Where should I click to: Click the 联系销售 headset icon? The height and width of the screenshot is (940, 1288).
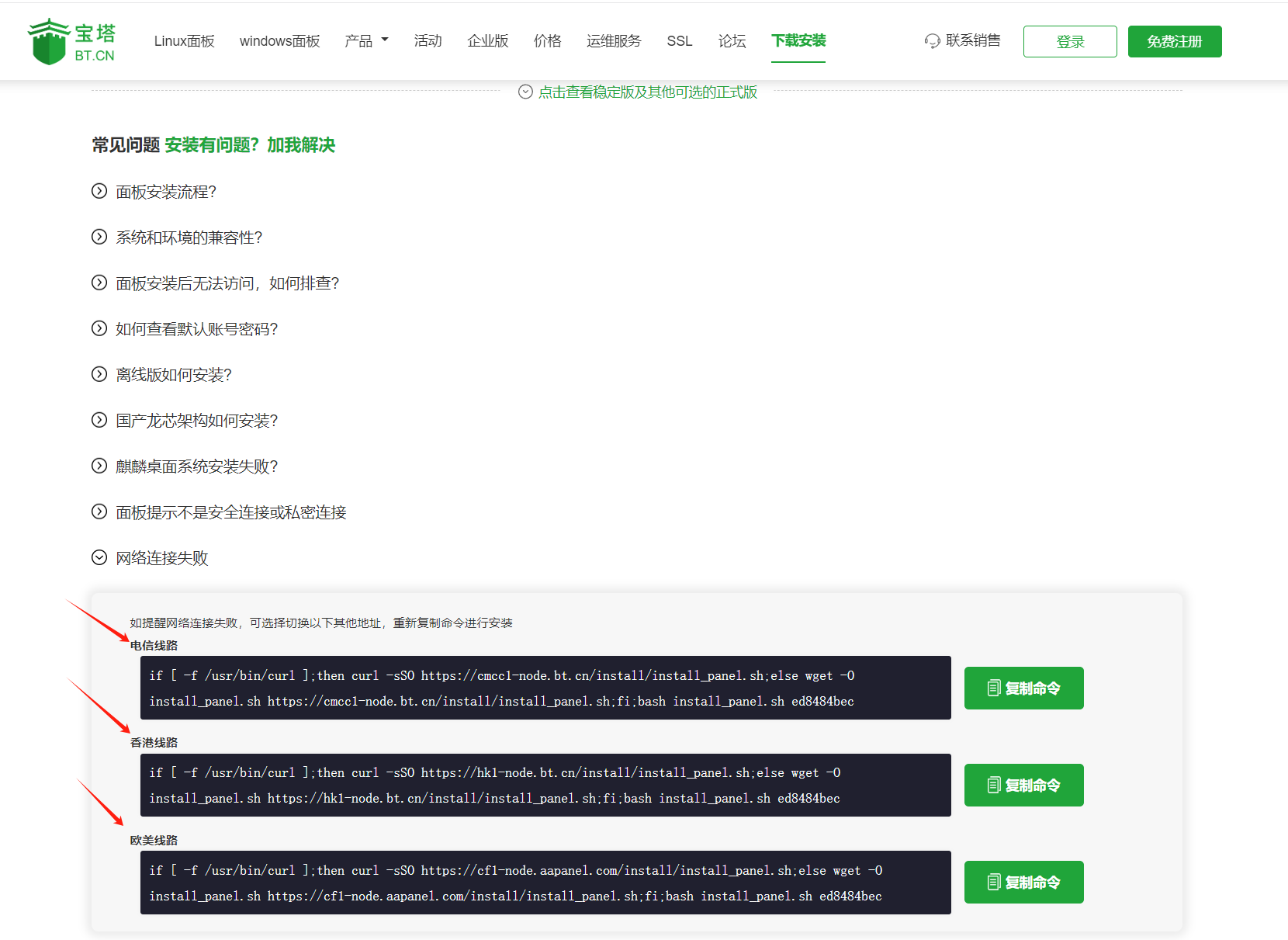click(x=932, y=41)
